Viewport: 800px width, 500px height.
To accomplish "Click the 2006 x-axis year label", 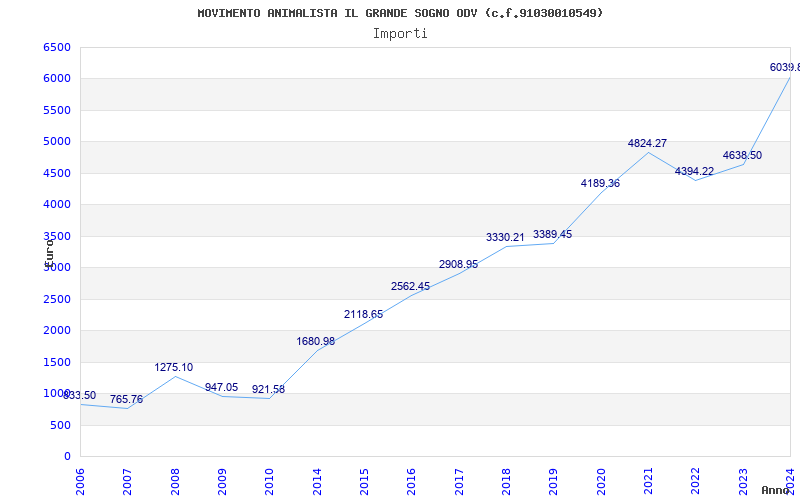I will coord(80,483).
